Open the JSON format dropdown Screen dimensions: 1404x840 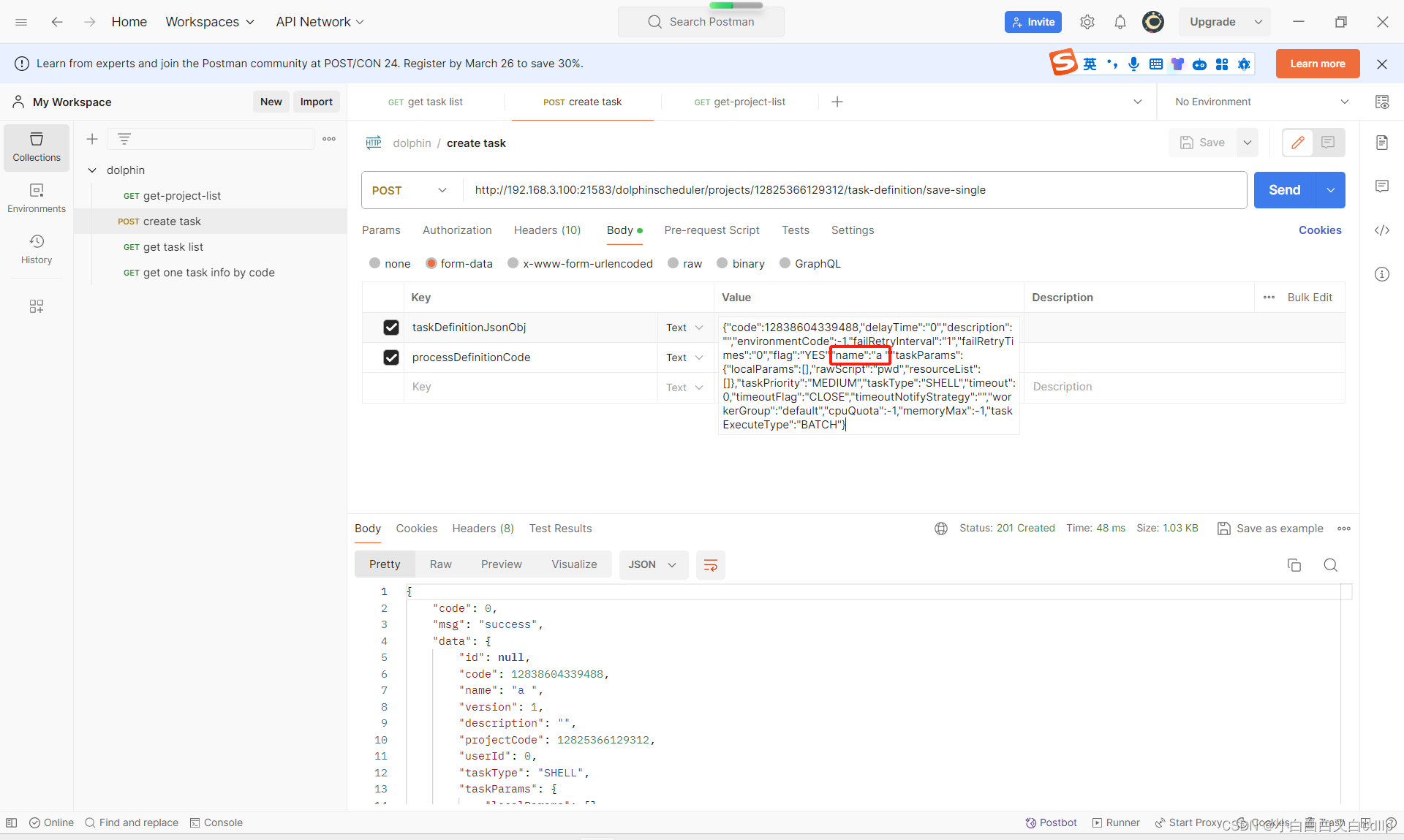(x=653, y=565)
